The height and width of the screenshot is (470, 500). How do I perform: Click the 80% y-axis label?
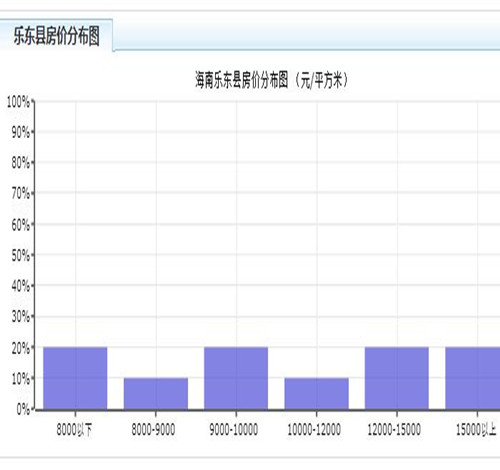coord(21,163)
